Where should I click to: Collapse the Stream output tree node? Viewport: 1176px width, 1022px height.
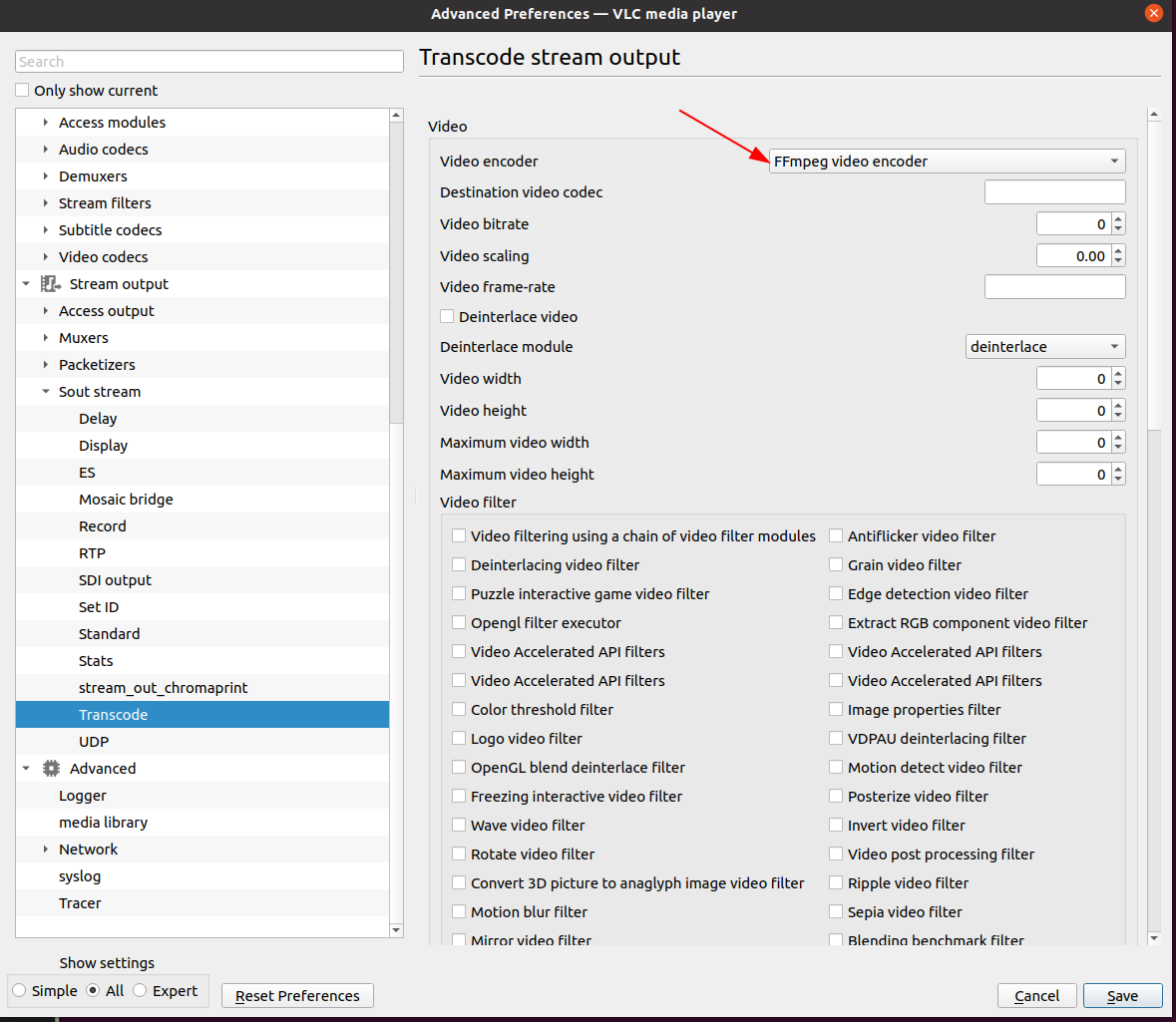click(x=26, y=283)
